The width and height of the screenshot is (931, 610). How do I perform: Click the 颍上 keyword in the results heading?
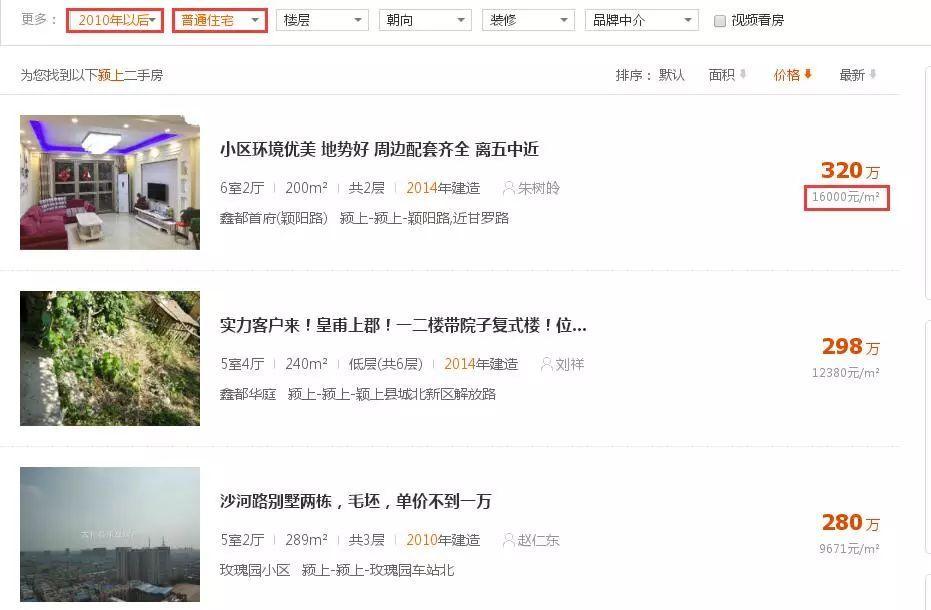click(x=110, y=75)
